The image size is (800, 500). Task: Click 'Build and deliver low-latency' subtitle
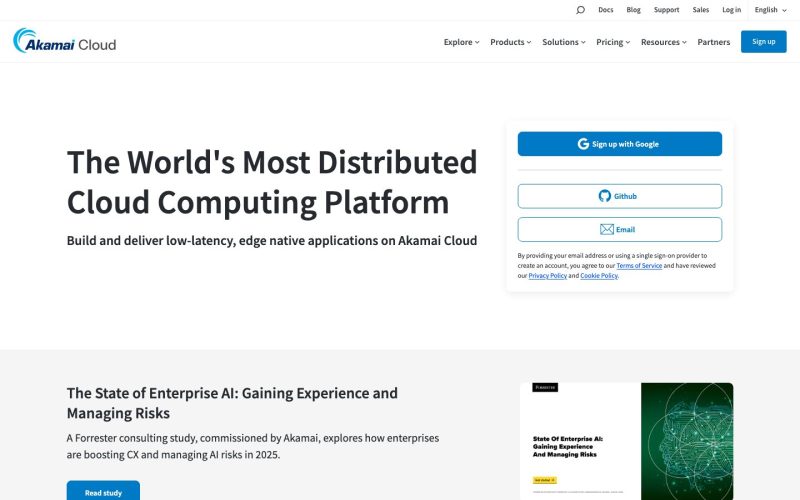tap(272, 240)
